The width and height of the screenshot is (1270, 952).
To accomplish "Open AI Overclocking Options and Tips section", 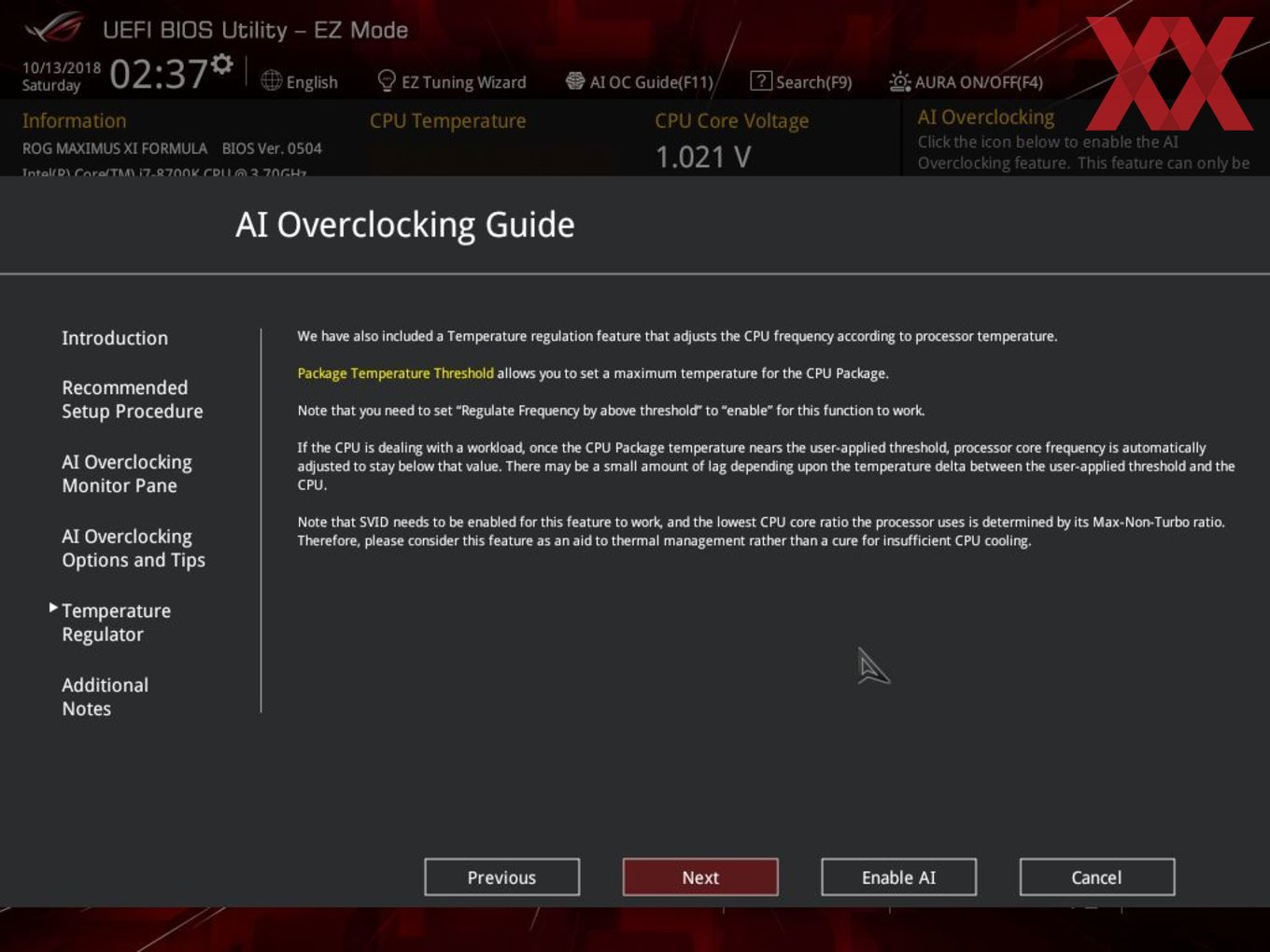I will coord(134,548).
